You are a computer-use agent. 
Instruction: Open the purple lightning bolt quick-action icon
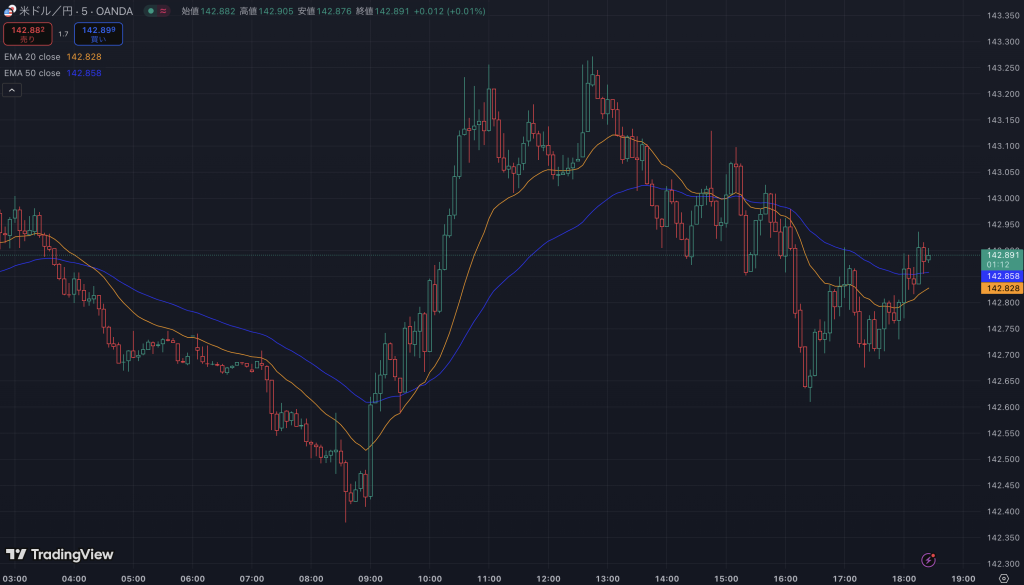[x=929, y=560]
